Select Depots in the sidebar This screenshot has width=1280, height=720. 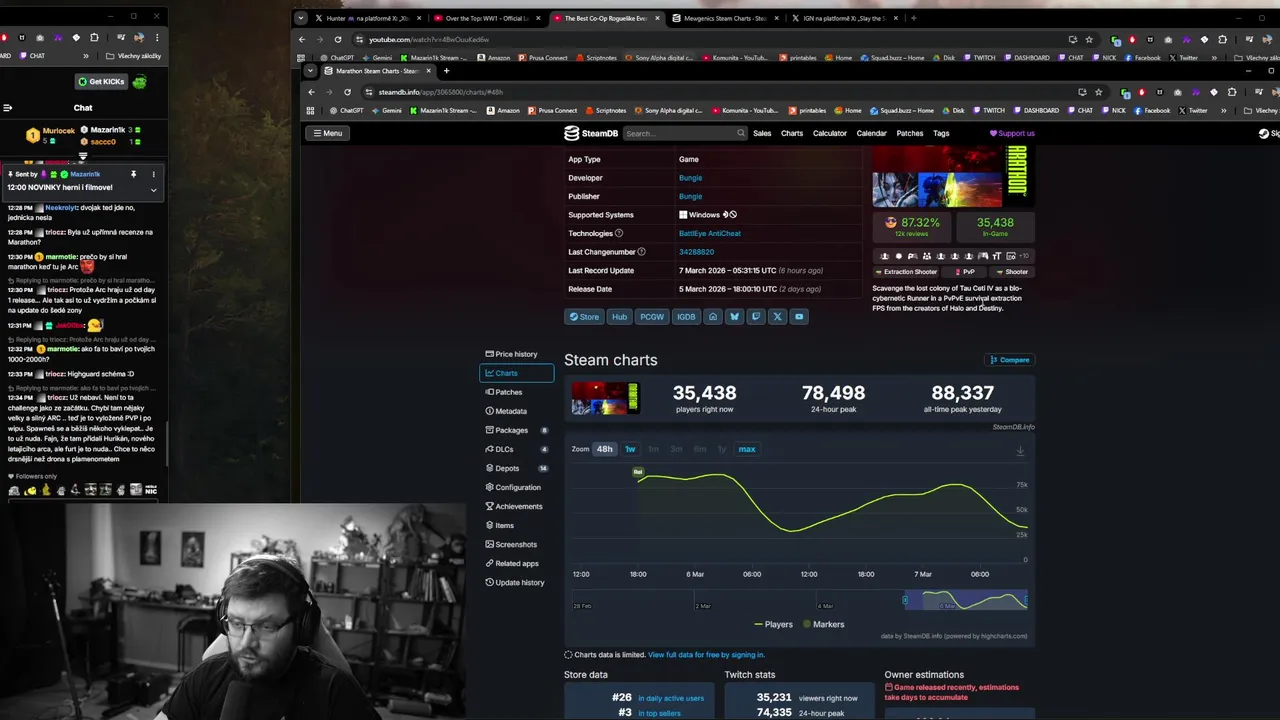(516, 468)
